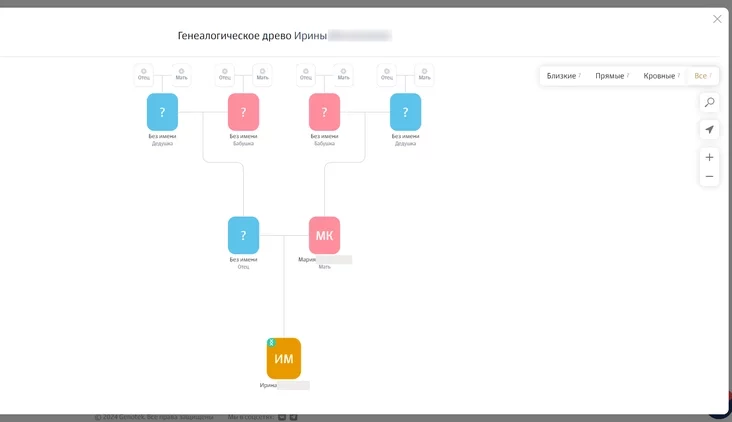Image resolution: width=732 pixels, height=422 pixels.
Task: Open the search tool with magnifier icon
Action: tap(709, 102)
